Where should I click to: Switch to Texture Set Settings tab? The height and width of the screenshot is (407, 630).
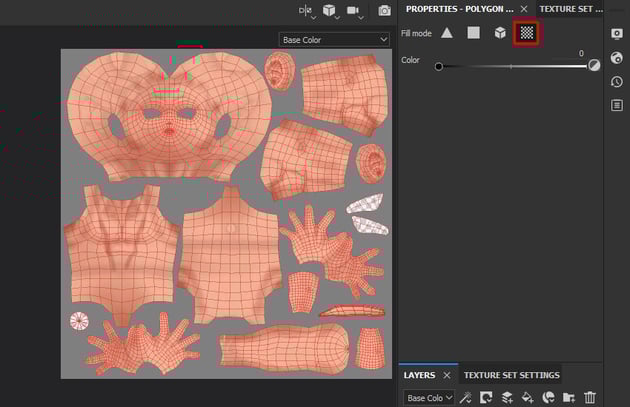click(511, 375)
